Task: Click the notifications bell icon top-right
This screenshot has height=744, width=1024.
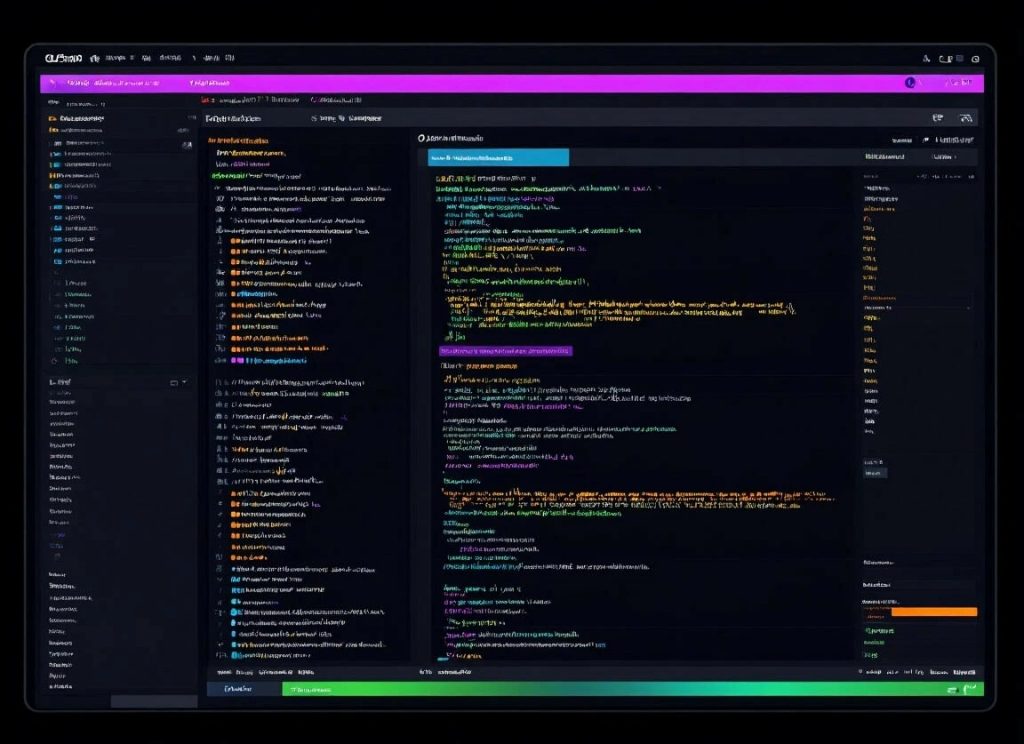Action: (x=974, y=58)
